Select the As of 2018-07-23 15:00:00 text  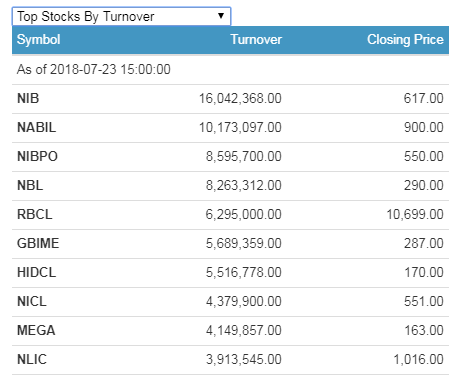[x=94, y=69]
